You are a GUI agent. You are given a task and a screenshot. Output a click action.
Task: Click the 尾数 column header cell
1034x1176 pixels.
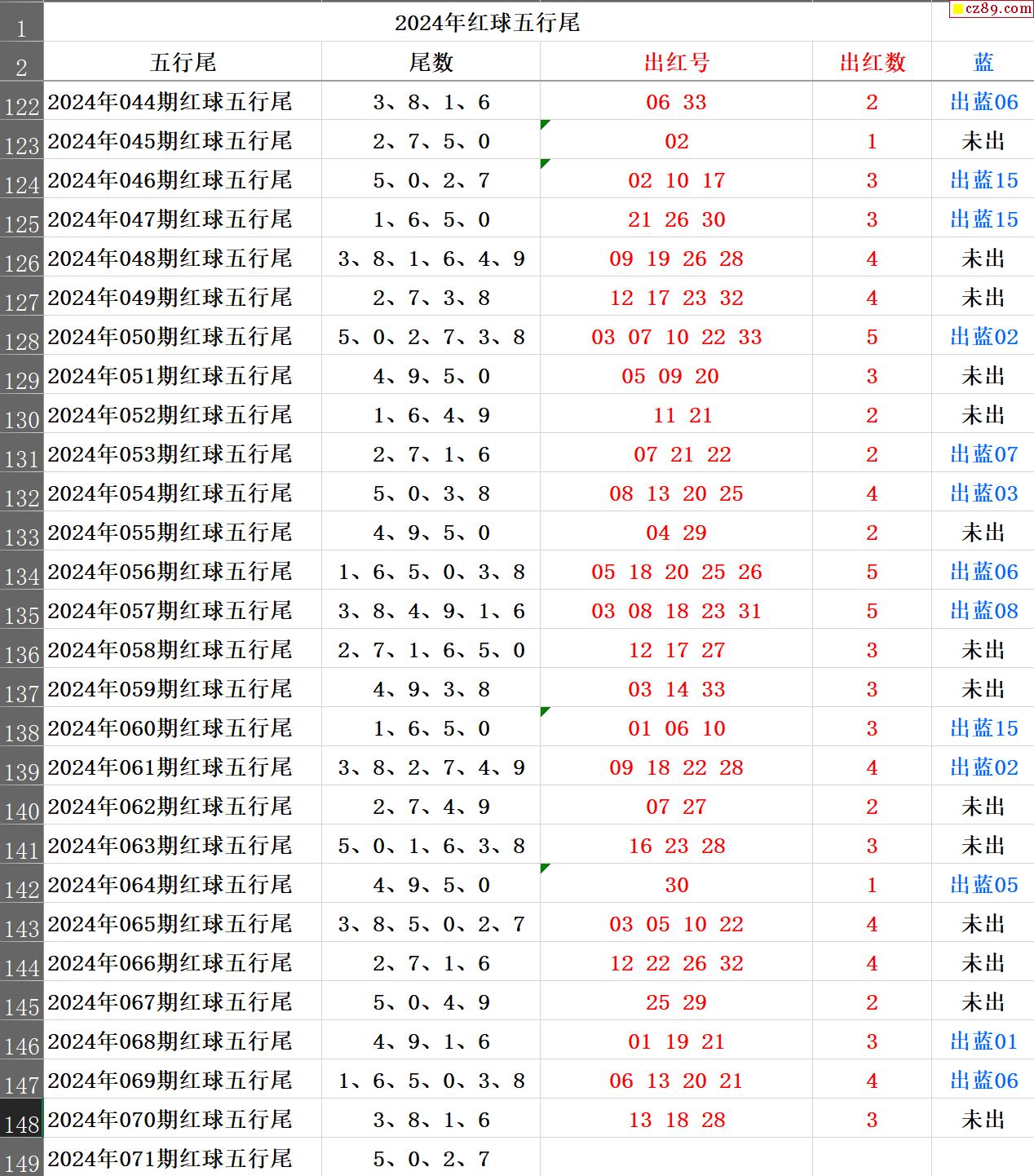point(431,62)
